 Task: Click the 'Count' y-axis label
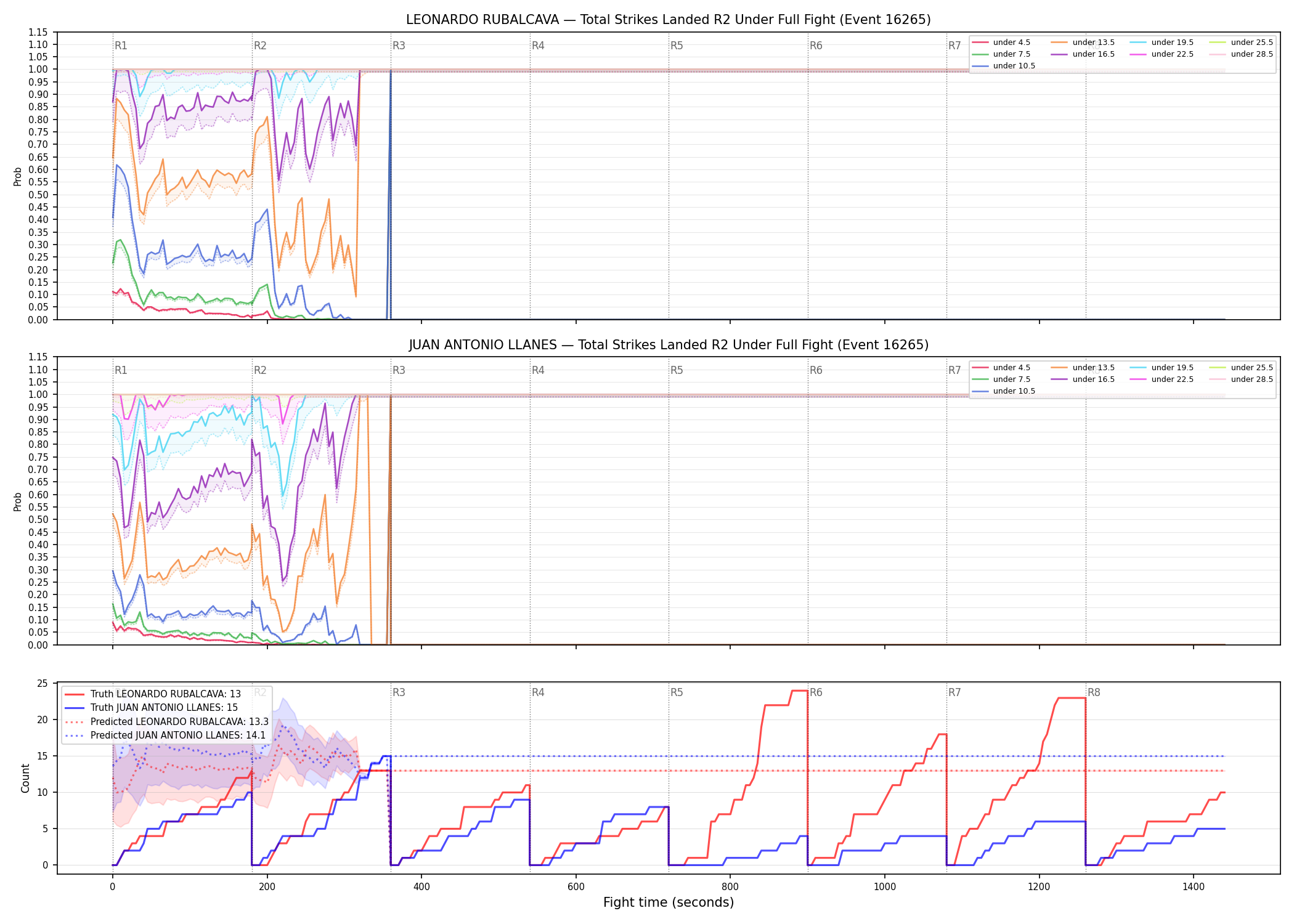(25, 778)
